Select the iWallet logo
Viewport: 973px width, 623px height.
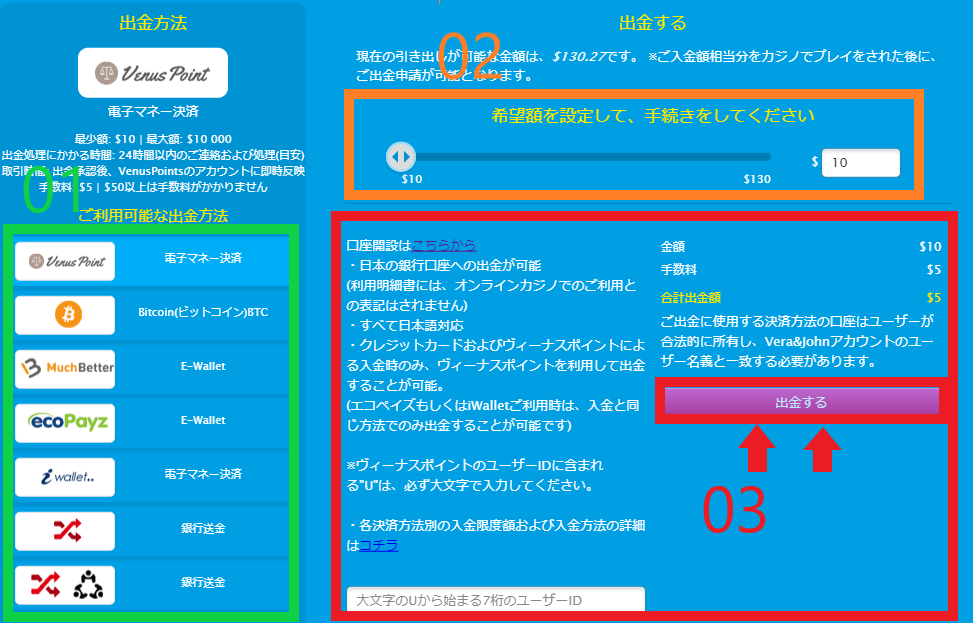pos(65,477)
